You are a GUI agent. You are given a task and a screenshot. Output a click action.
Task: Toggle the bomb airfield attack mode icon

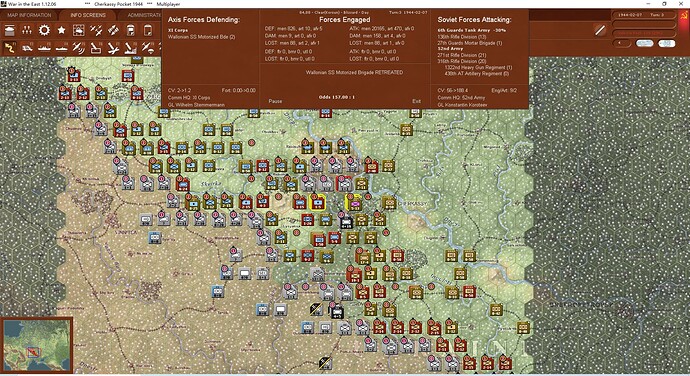coord(113,48)
